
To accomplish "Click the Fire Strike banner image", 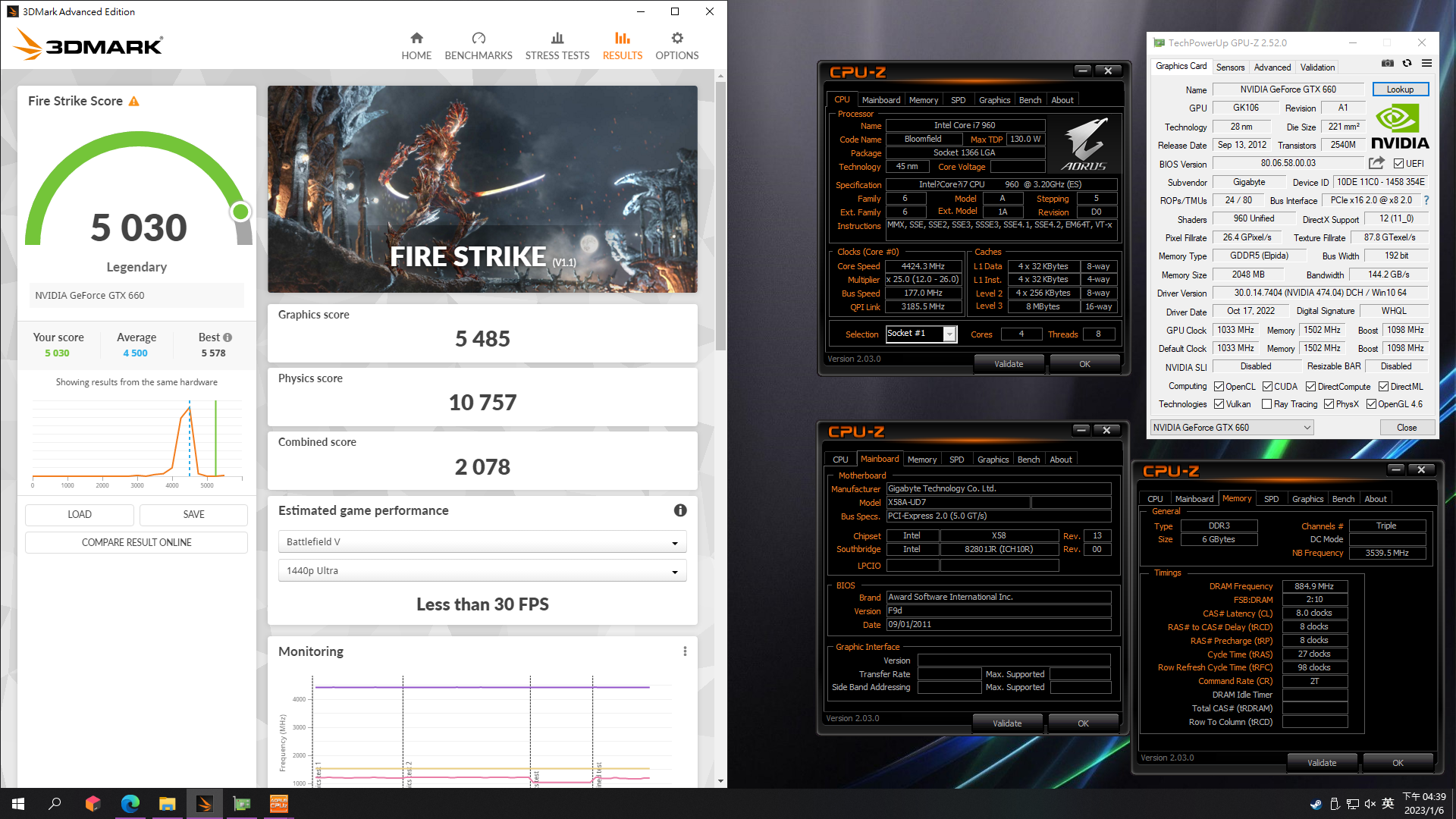I will [482, 189].
